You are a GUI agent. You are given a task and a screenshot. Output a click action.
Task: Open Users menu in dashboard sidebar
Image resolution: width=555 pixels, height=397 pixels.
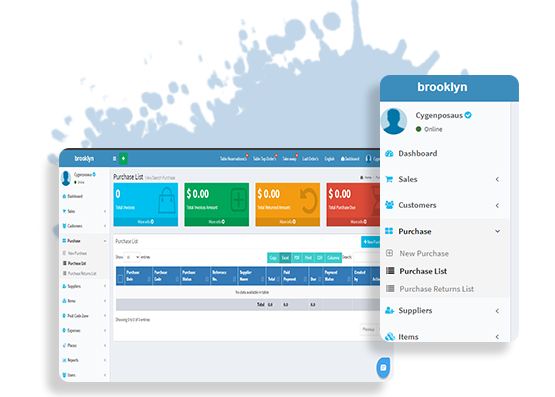[x=84, y=375]
